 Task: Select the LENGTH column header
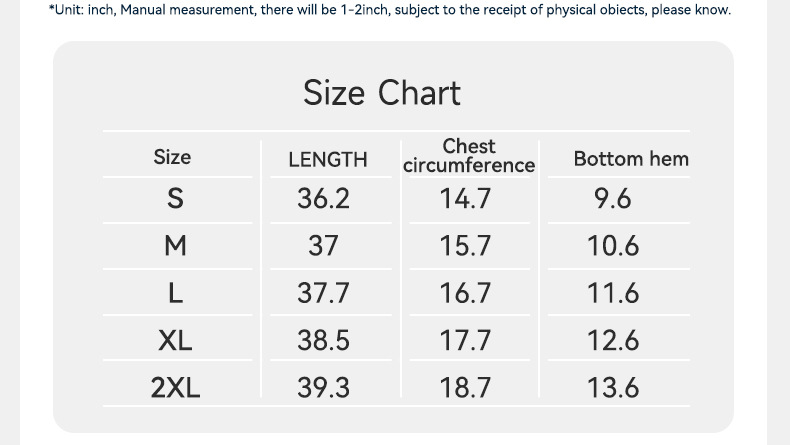pos(327,159)
